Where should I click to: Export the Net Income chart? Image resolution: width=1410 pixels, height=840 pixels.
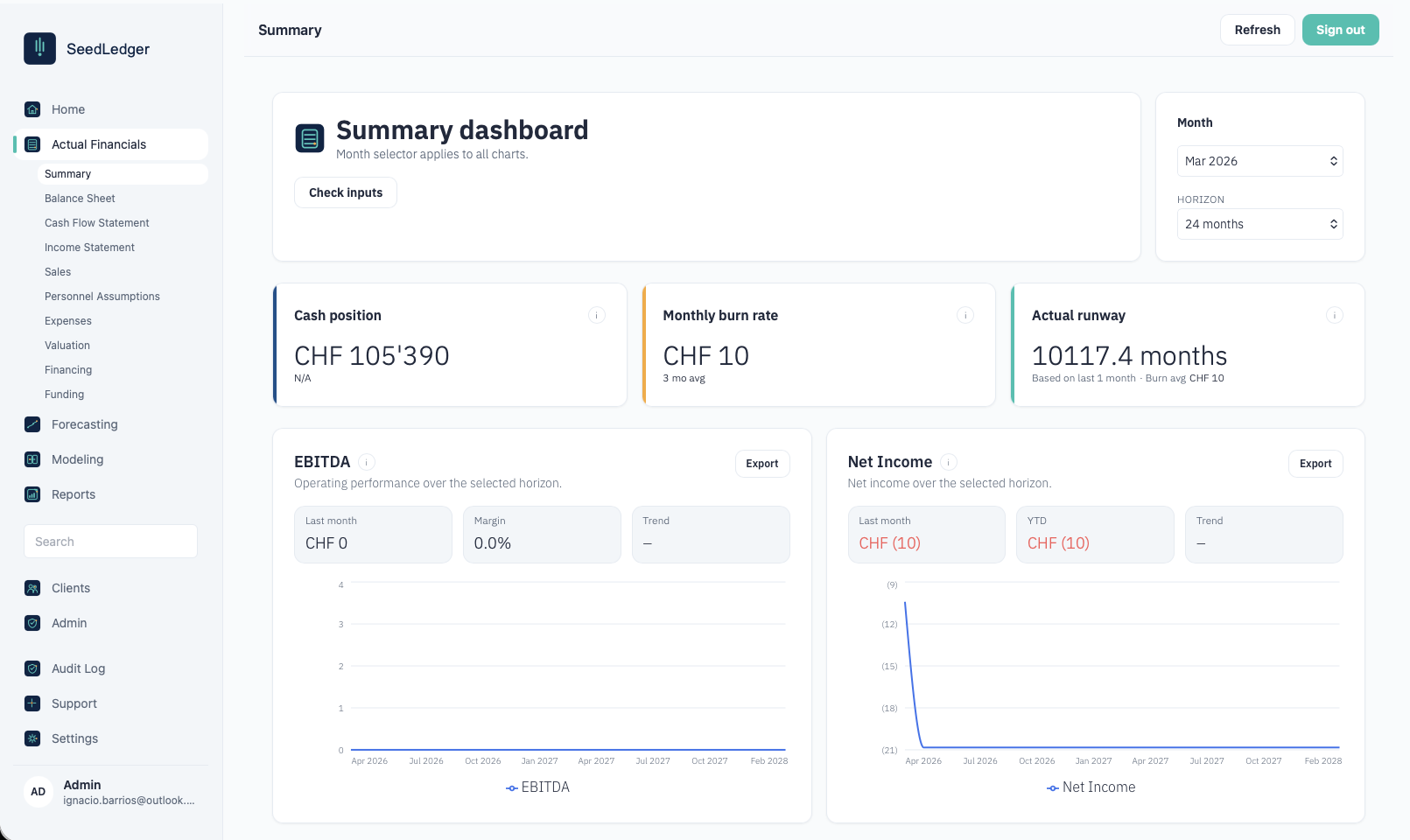coord(1315,464)
